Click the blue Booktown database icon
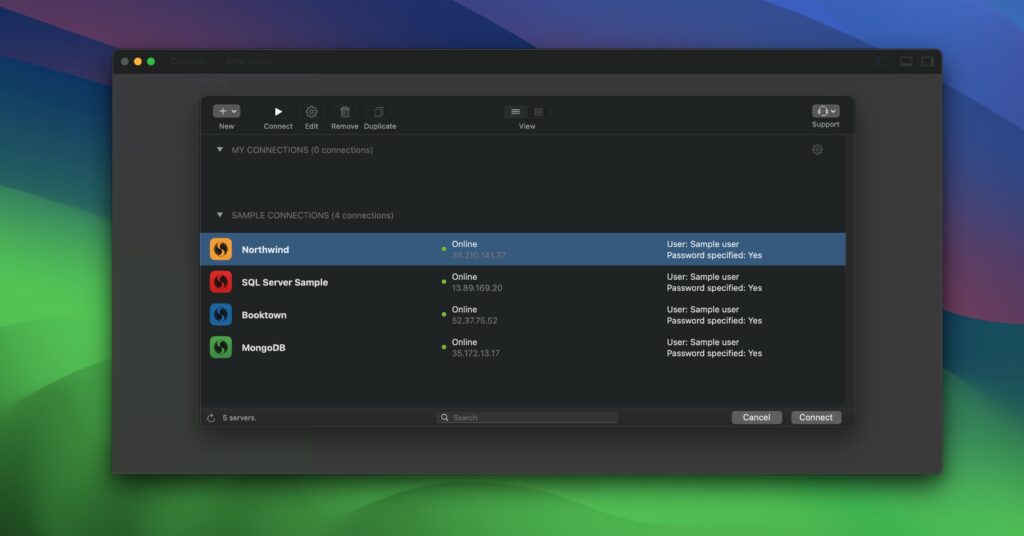 221,315
